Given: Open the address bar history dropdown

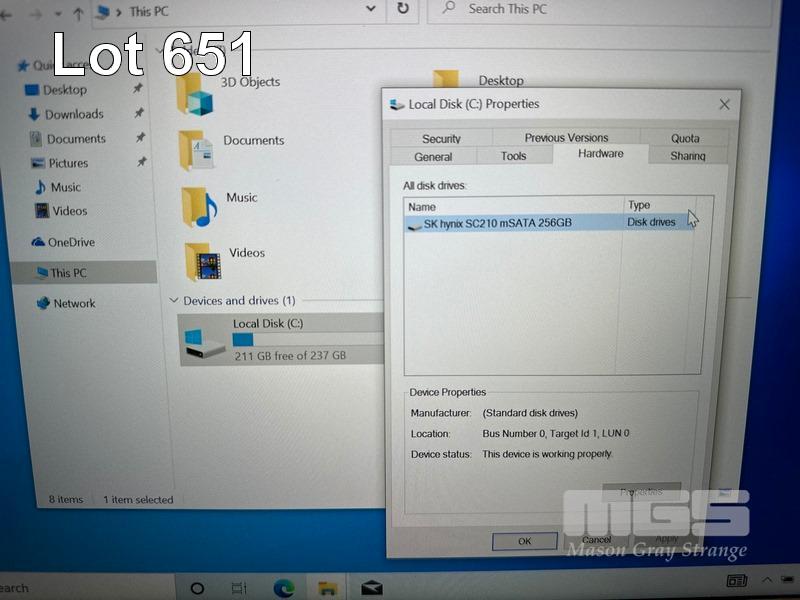Looking at the screenshot, I should 372,9.
